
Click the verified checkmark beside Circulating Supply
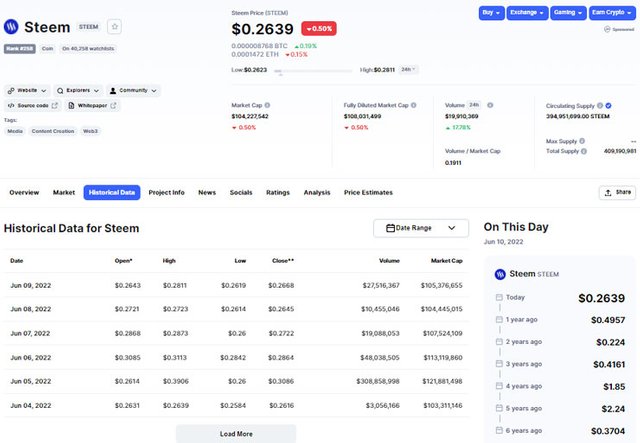609,106
